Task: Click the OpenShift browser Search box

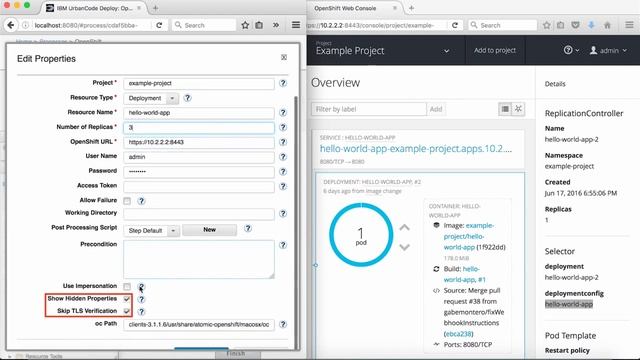Action: (502, 25)
